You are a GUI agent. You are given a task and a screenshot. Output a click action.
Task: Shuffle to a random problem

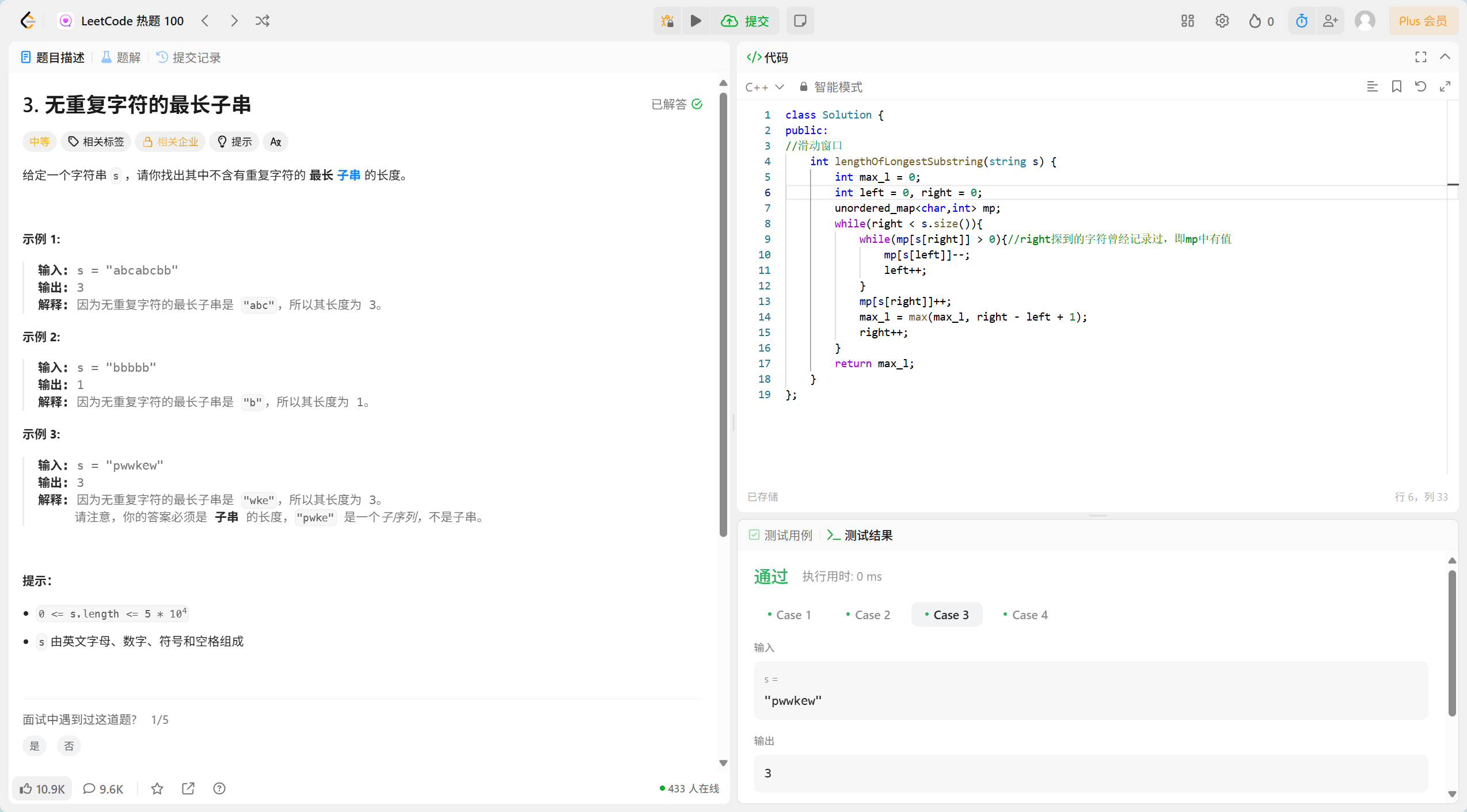click(x=263, y=21)
